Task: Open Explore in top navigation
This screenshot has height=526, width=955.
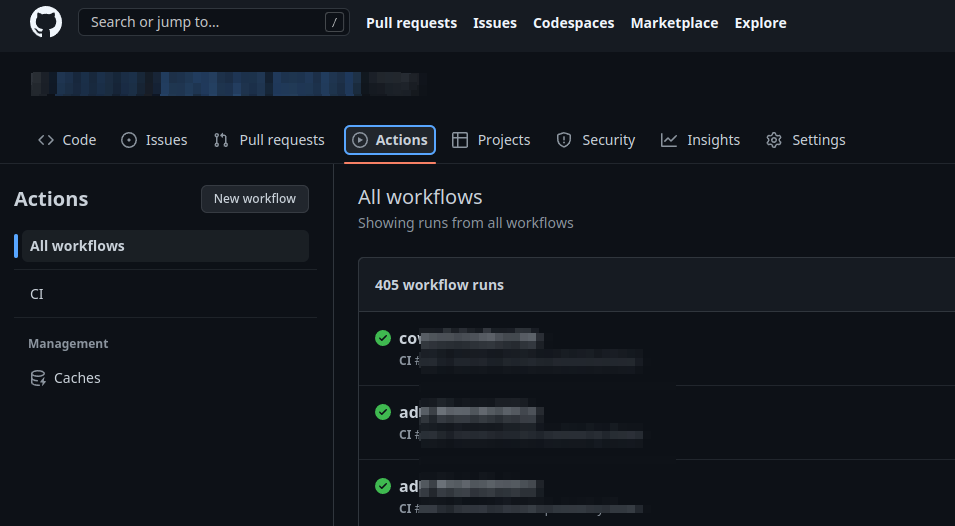Action: click(760, 23)
